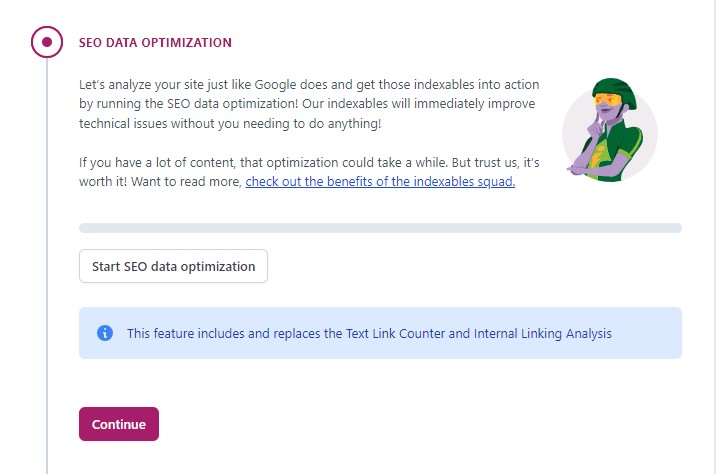Open the benefits of the indexables squad link
This screenshot has height=474, width=716.
[380, 182]
